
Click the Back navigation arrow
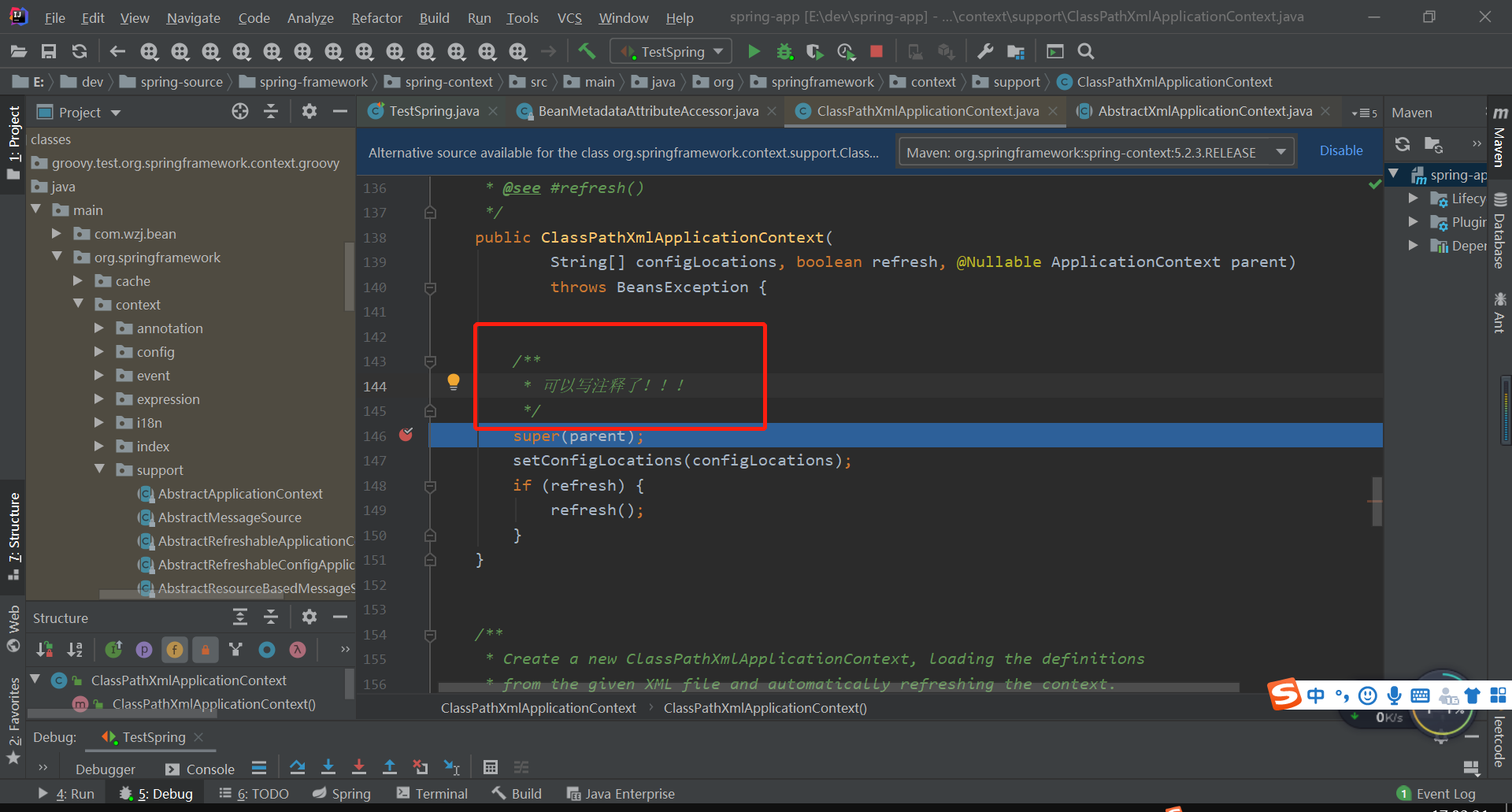coord(117,52)
